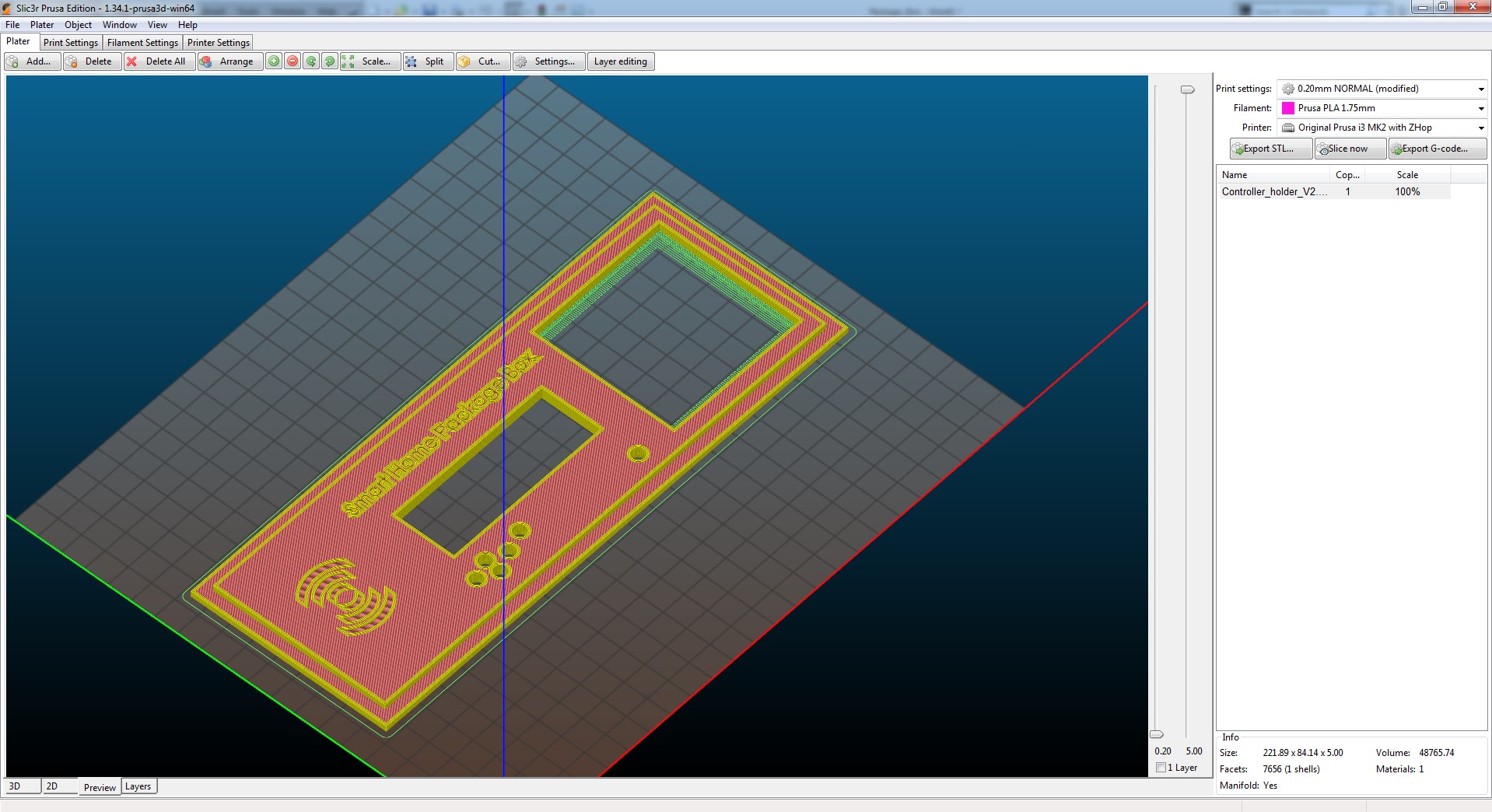
Task: Click the printer icon in Printer dropdown
Action: coord(1288,128)
